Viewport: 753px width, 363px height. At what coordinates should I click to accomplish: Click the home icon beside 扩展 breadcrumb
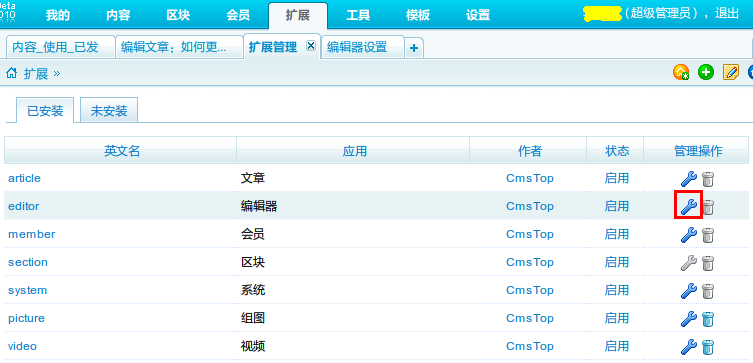click(x=12, y=73)
